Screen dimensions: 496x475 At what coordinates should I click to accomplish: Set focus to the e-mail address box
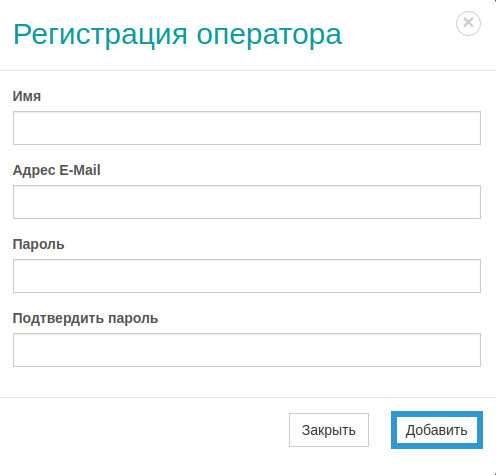point(247,202)
